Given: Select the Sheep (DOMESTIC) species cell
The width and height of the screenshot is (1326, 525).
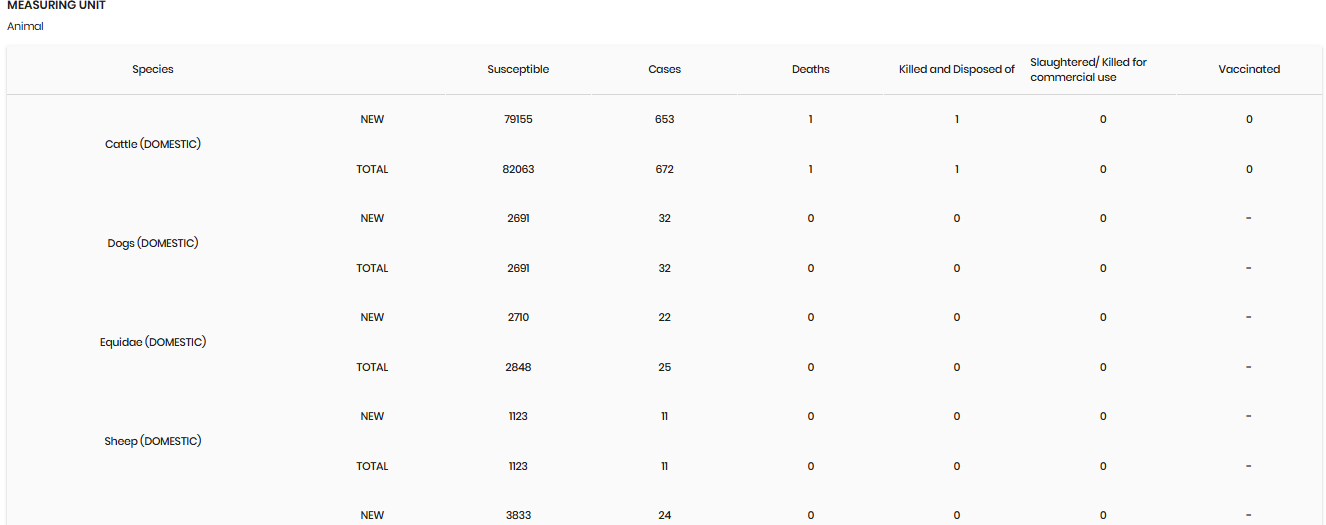Looking at the screenshot, I should tap(153, 441).
